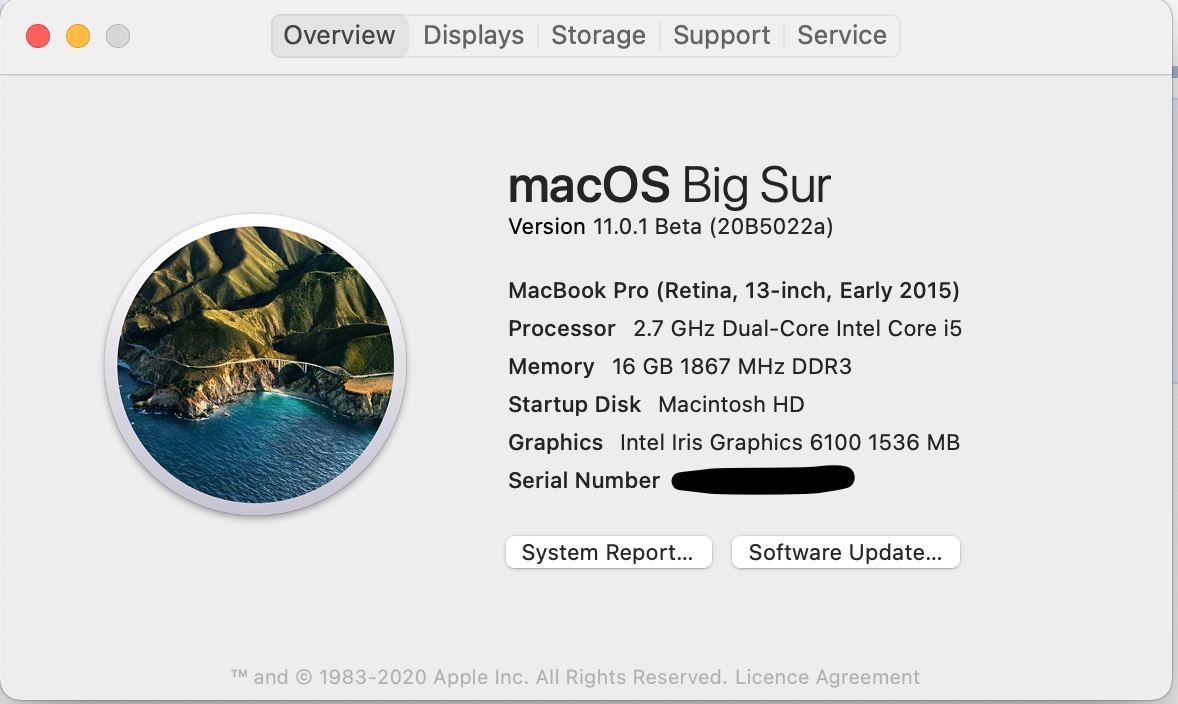Screen dimensions: 1178x704
Task: Select the Overview tab
Action: point(339,36)
